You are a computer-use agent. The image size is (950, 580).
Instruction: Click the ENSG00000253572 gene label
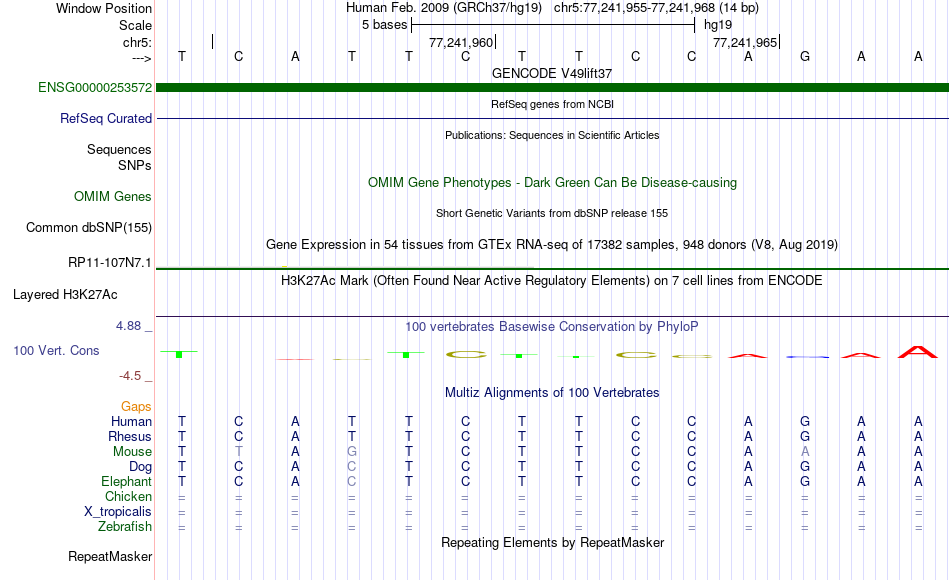[x=95, y=87]
